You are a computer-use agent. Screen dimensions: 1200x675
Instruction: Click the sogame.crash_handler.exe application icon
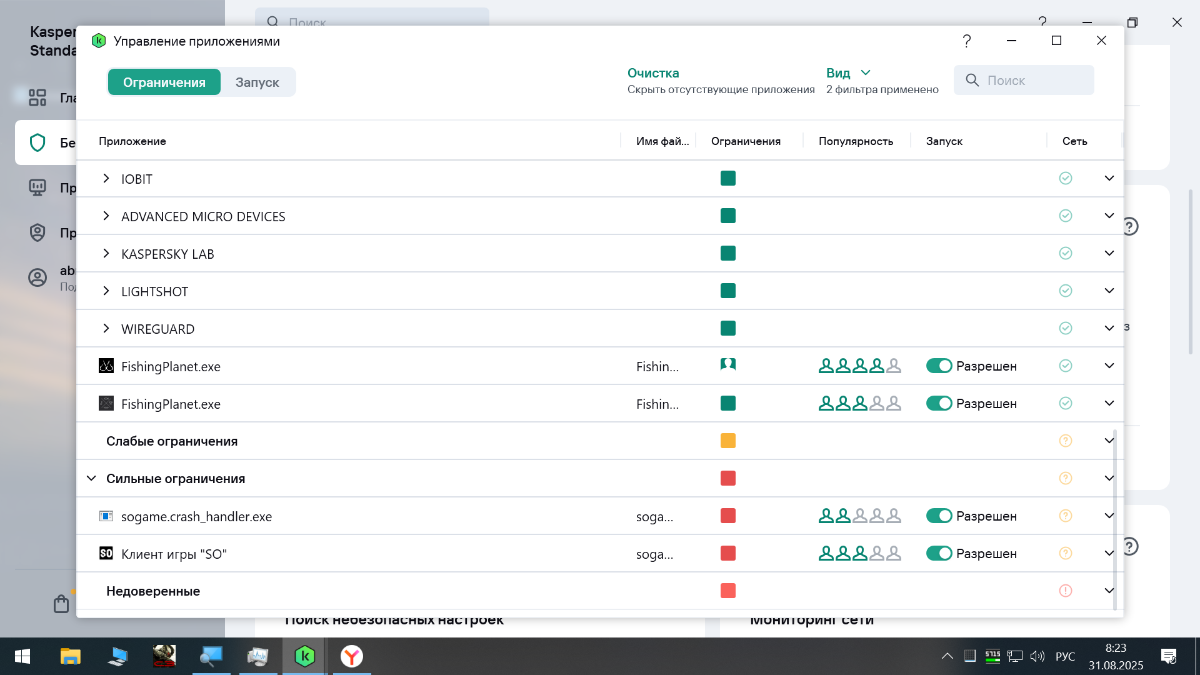click(x=106, y=516)
